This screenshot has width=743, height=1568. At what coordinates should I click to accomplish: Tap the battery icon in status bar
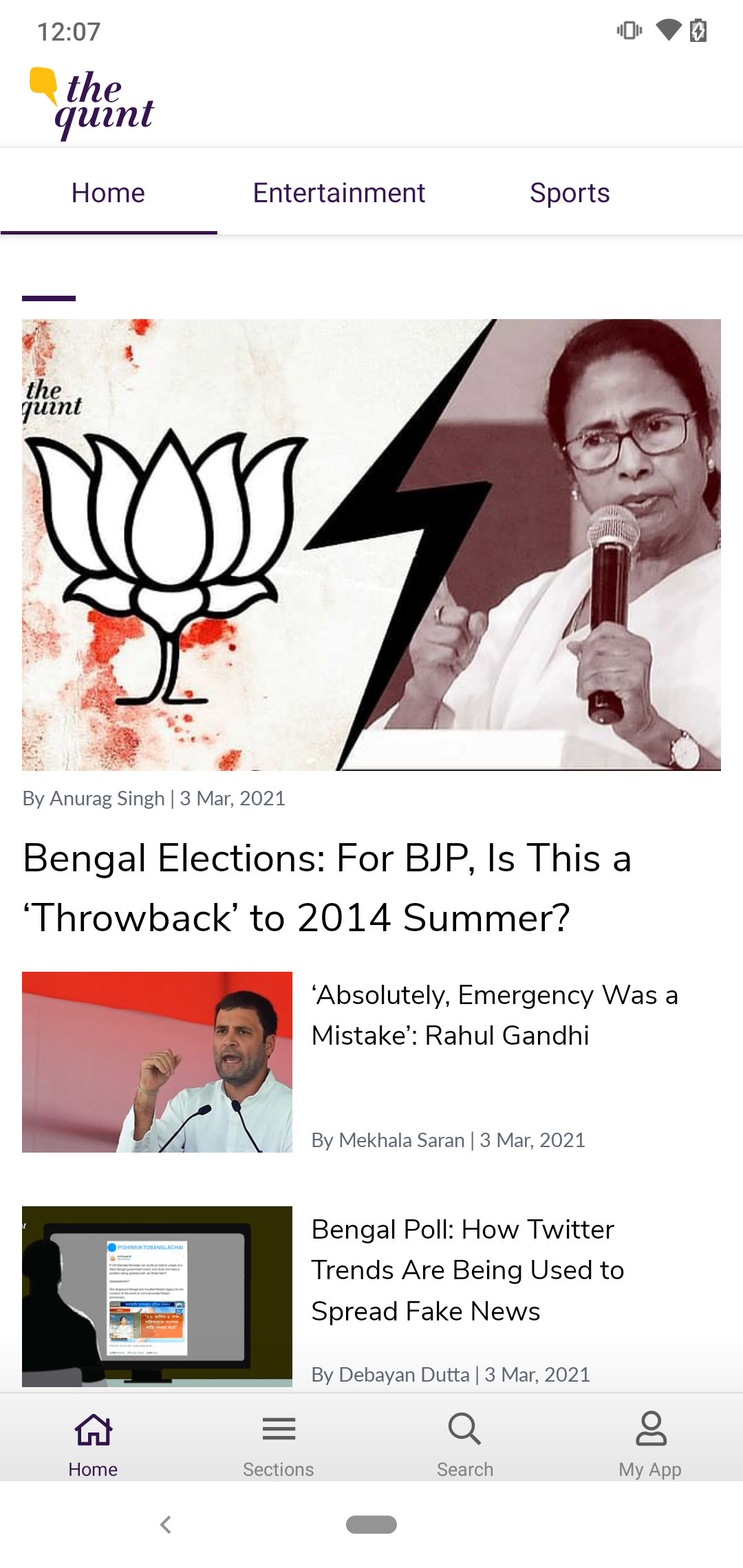click(x=698, y=31)
